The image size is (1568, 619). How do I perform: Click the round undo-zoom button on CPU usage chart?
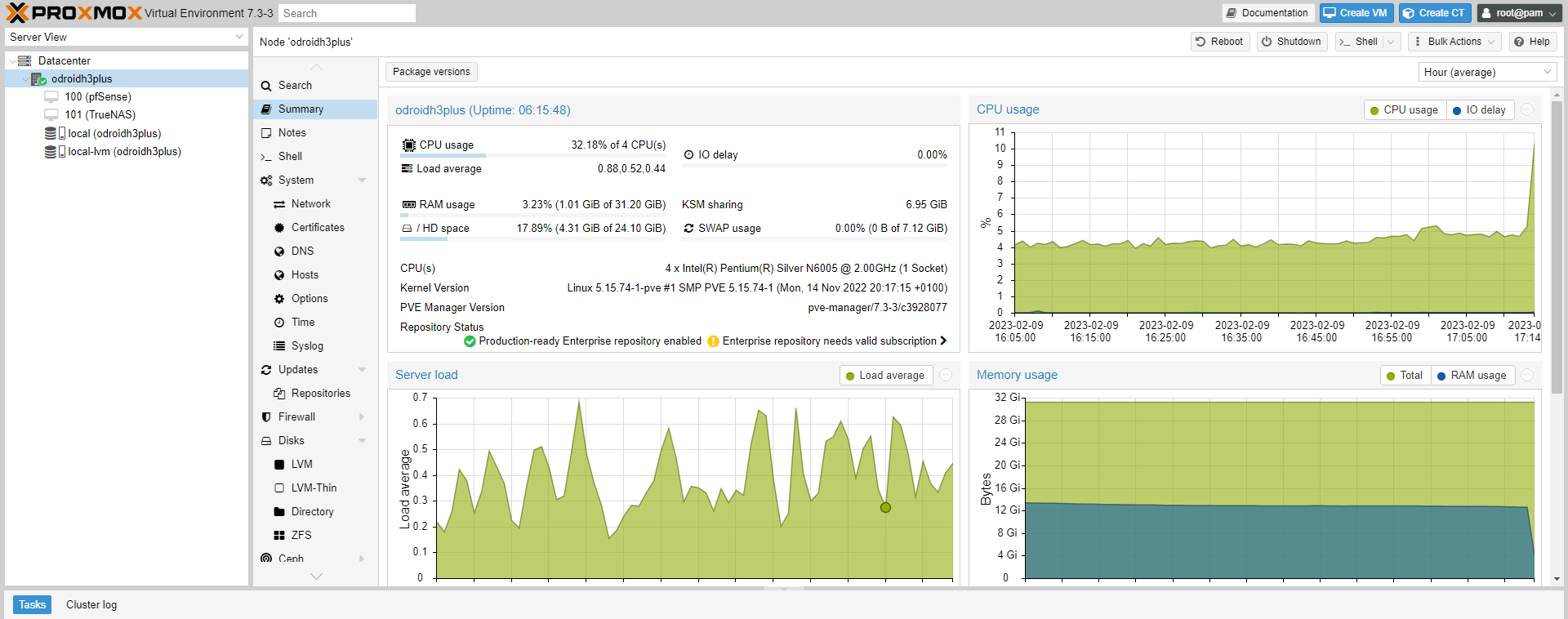tap(1527, 109)
